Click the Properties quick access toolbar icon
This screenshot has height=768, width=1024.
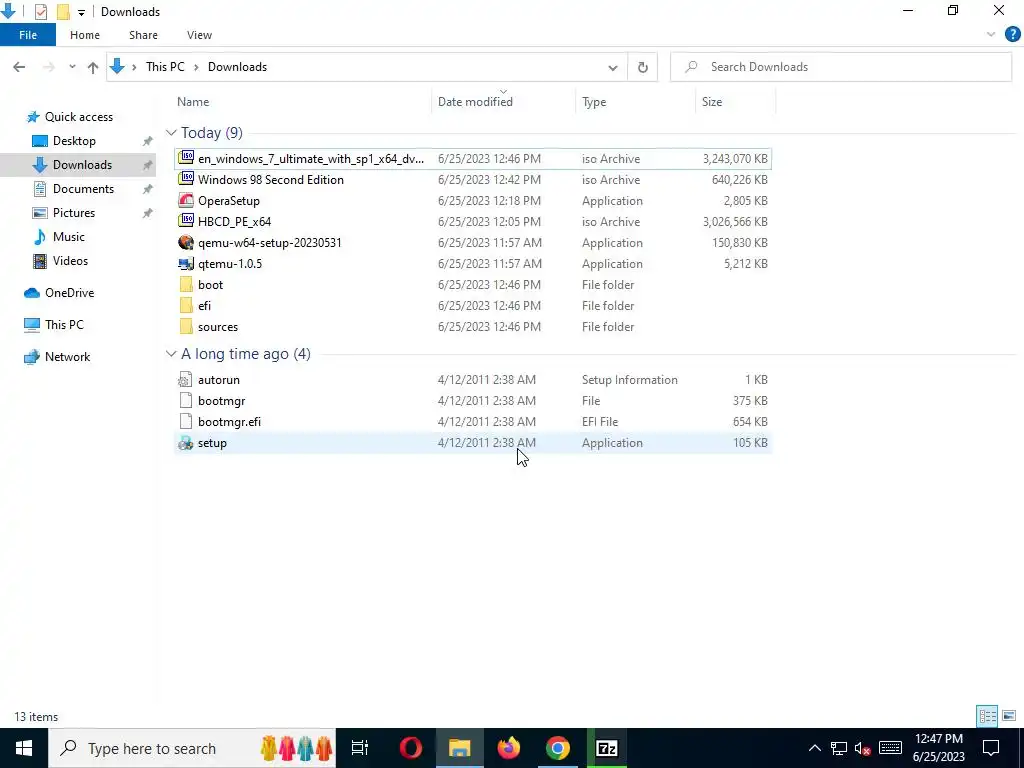(40, 12)
